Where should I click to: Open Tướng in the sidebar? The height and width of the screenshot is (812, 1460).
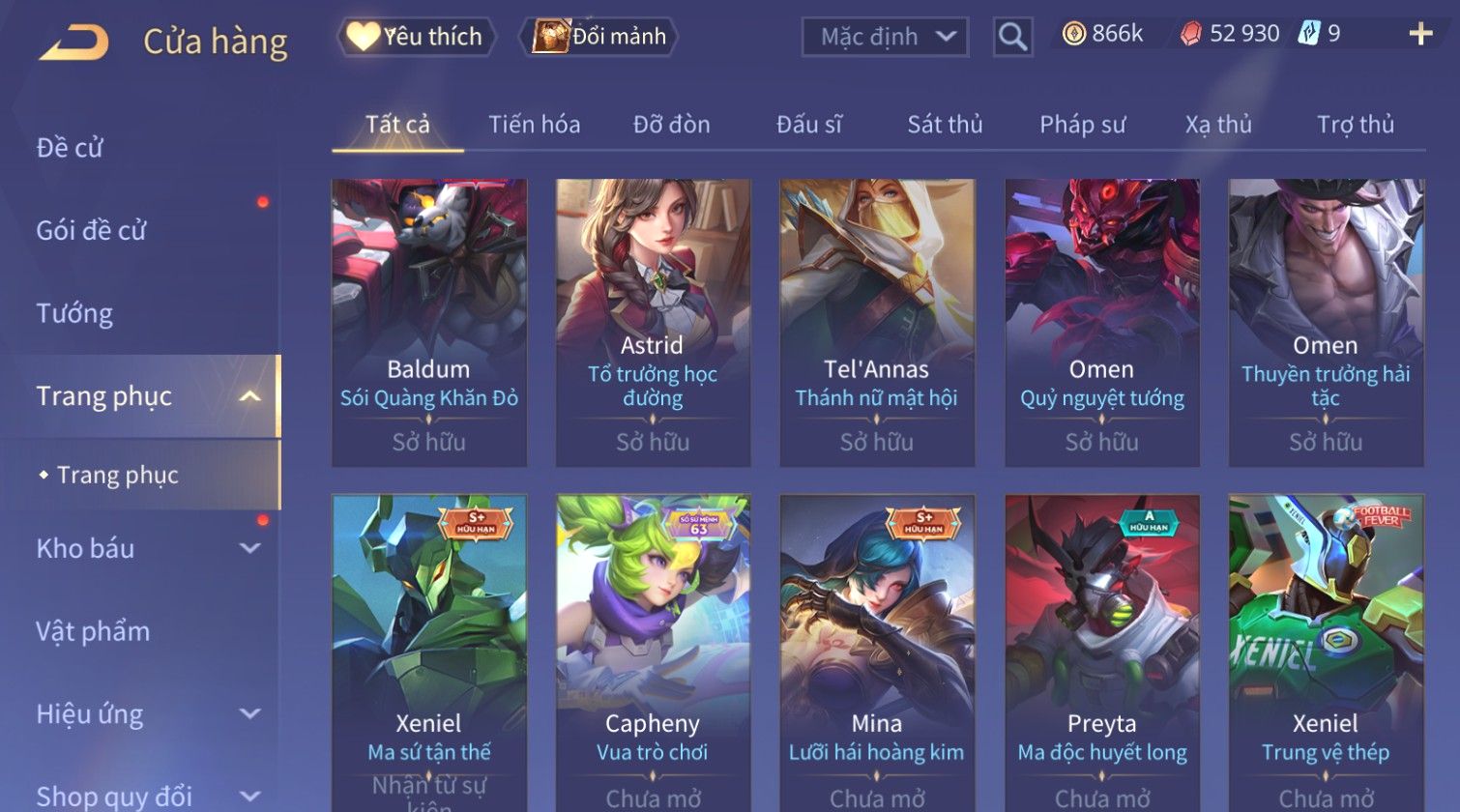(x=74, y=313)
